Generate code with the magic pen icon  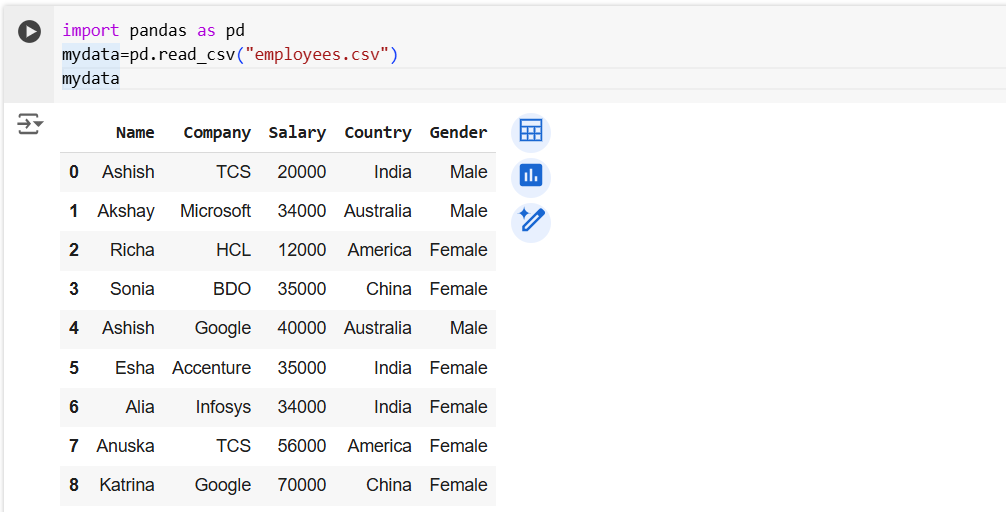pyautogui.click(x=530, y=221)
